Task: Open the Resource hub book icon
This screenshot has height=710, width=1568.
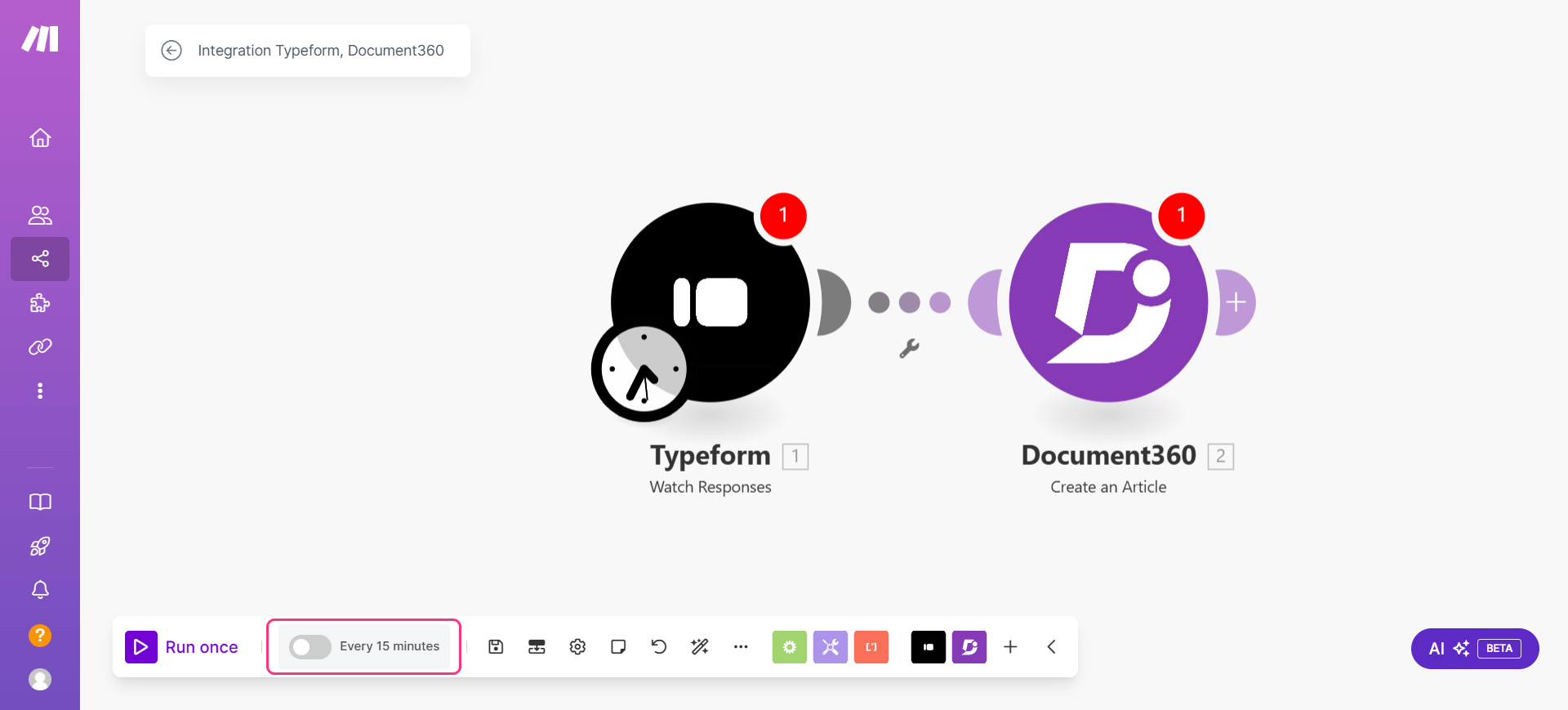Action: (40, 502)
